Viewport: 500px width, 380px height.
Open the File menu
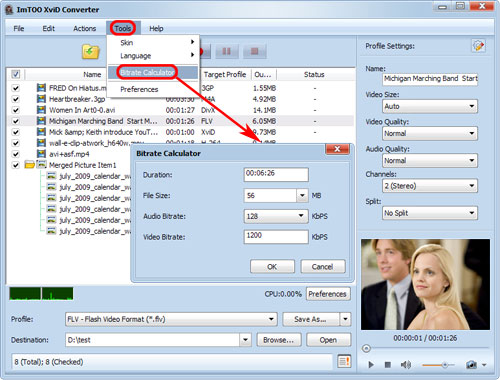click(19, 29)
